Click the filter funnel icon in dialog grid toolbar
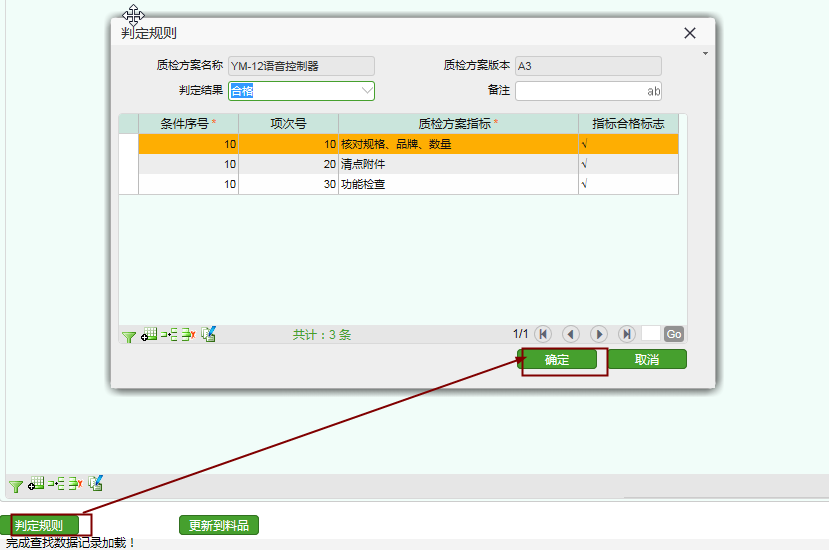 (128, 336)
